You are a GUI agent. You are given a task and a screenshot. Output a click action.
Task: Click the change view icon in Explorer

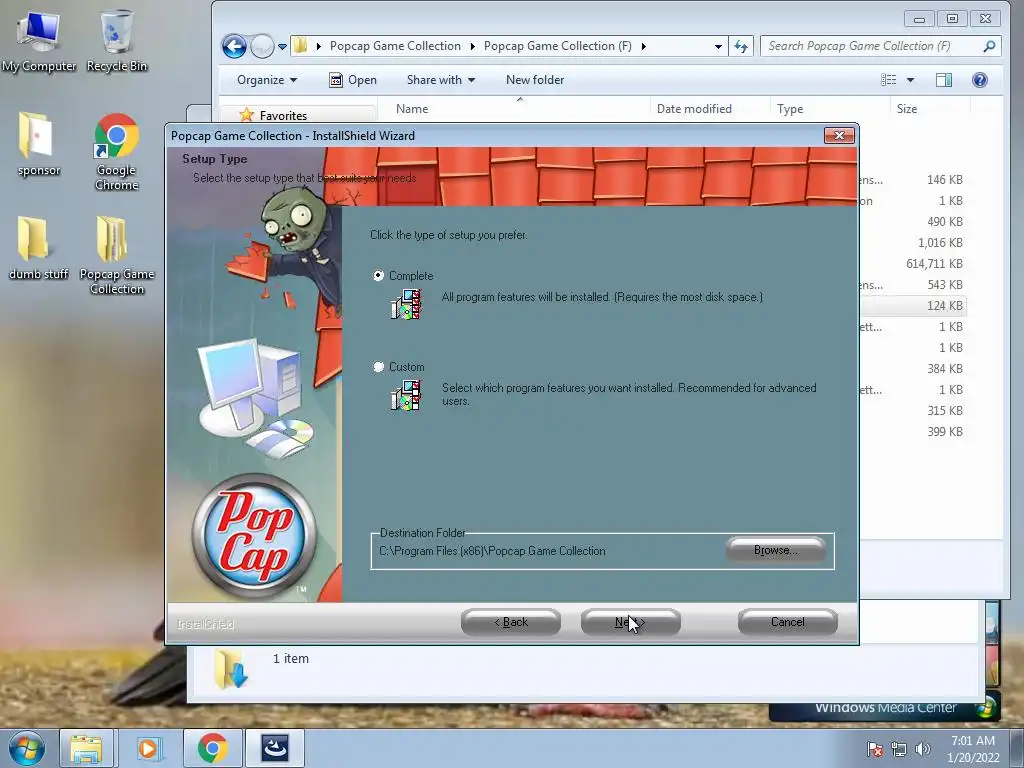889,80
